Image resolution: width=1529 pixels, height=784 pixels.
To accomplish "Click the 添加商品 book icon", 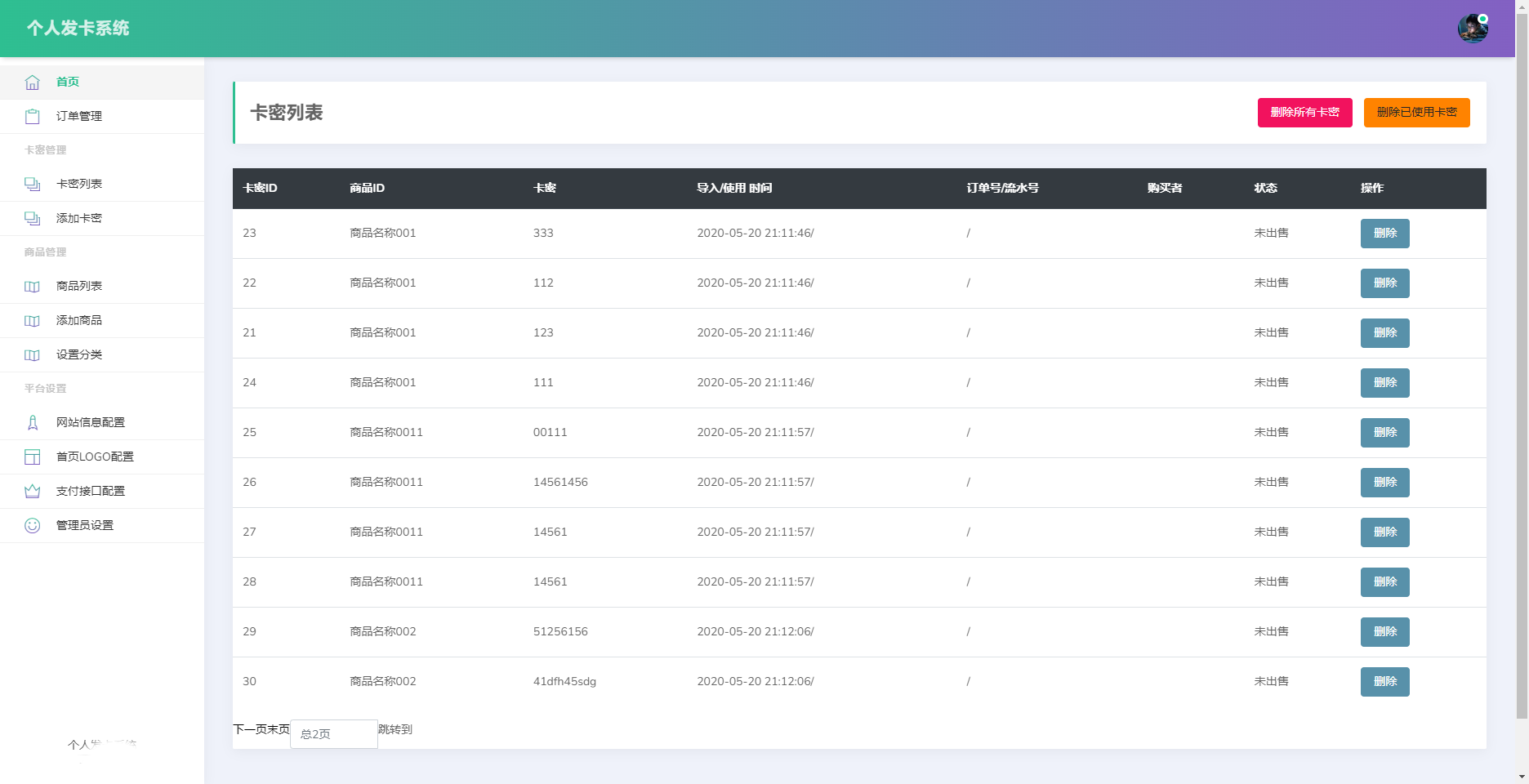I will click(32, 320).
